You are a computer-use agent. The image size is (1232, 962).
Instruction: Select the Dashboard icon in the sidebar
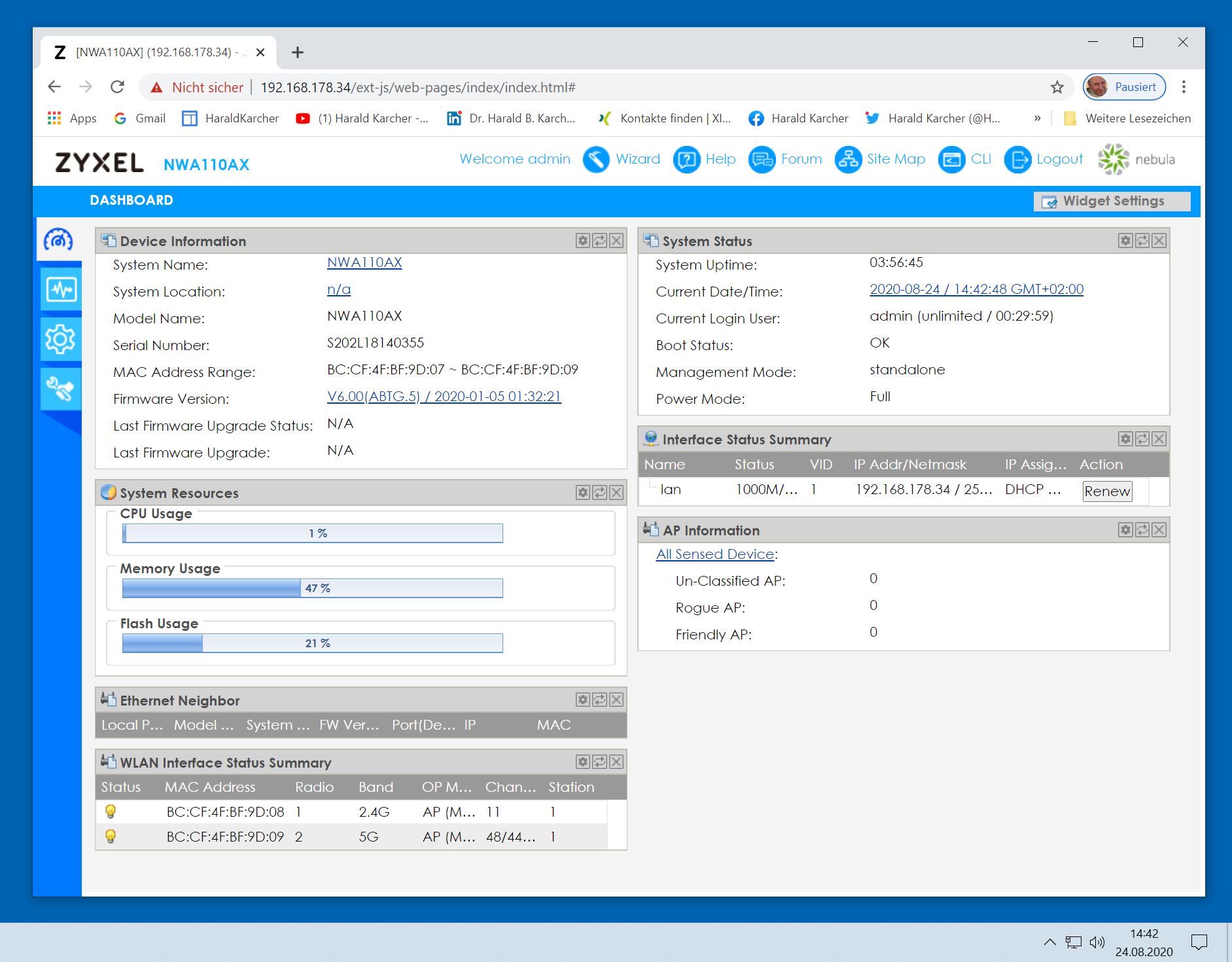coord(59,240)
